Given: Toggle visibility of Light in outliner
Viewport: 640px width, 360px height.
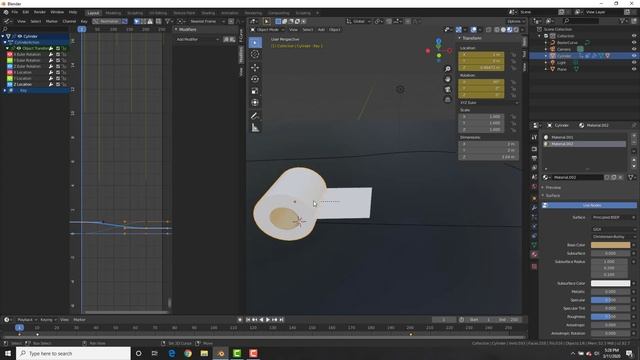Looking at the screenshot, I should (x=634, y=62).
